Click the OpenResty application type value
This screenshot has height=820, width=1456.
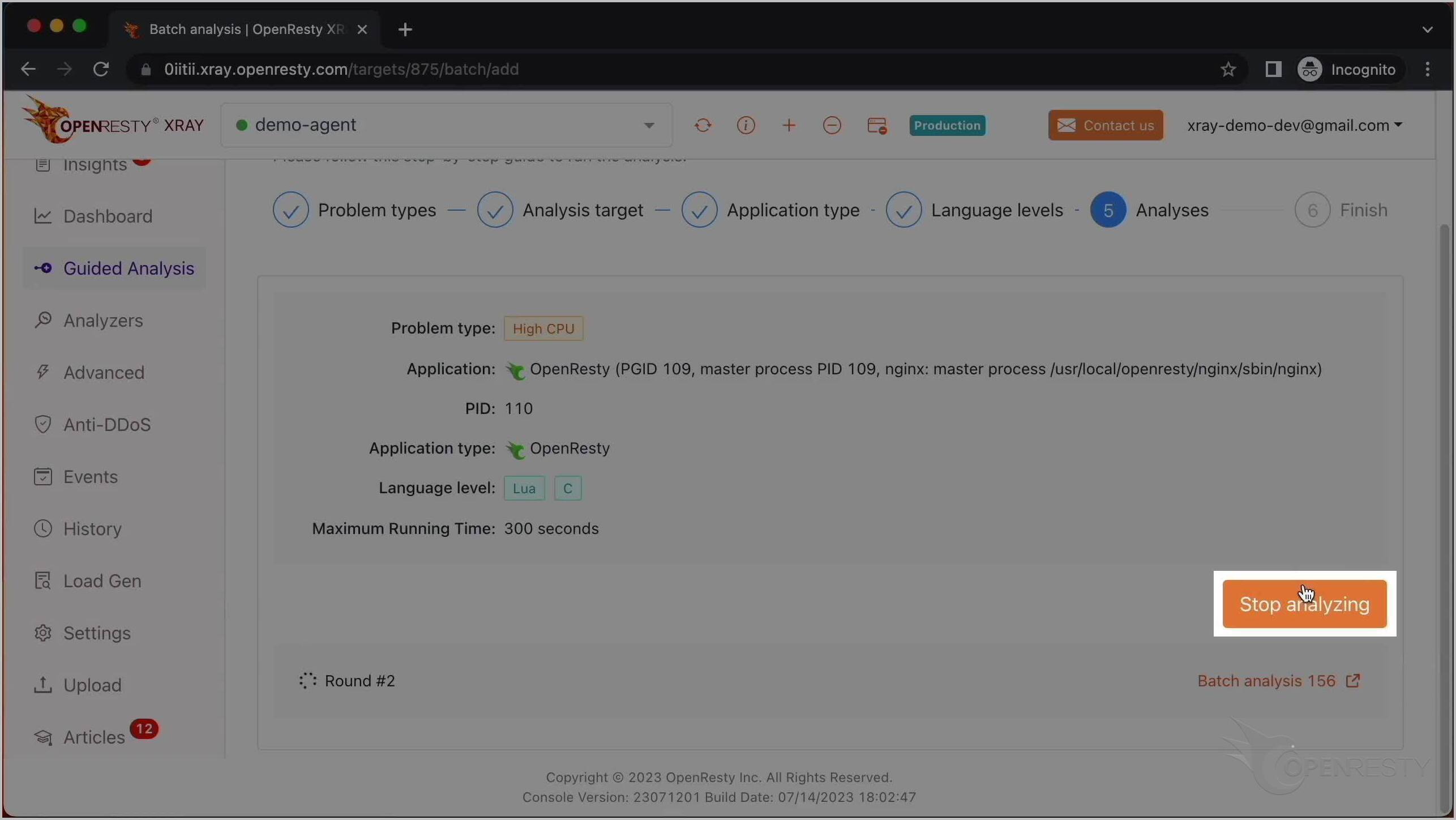tap(558, 449)
